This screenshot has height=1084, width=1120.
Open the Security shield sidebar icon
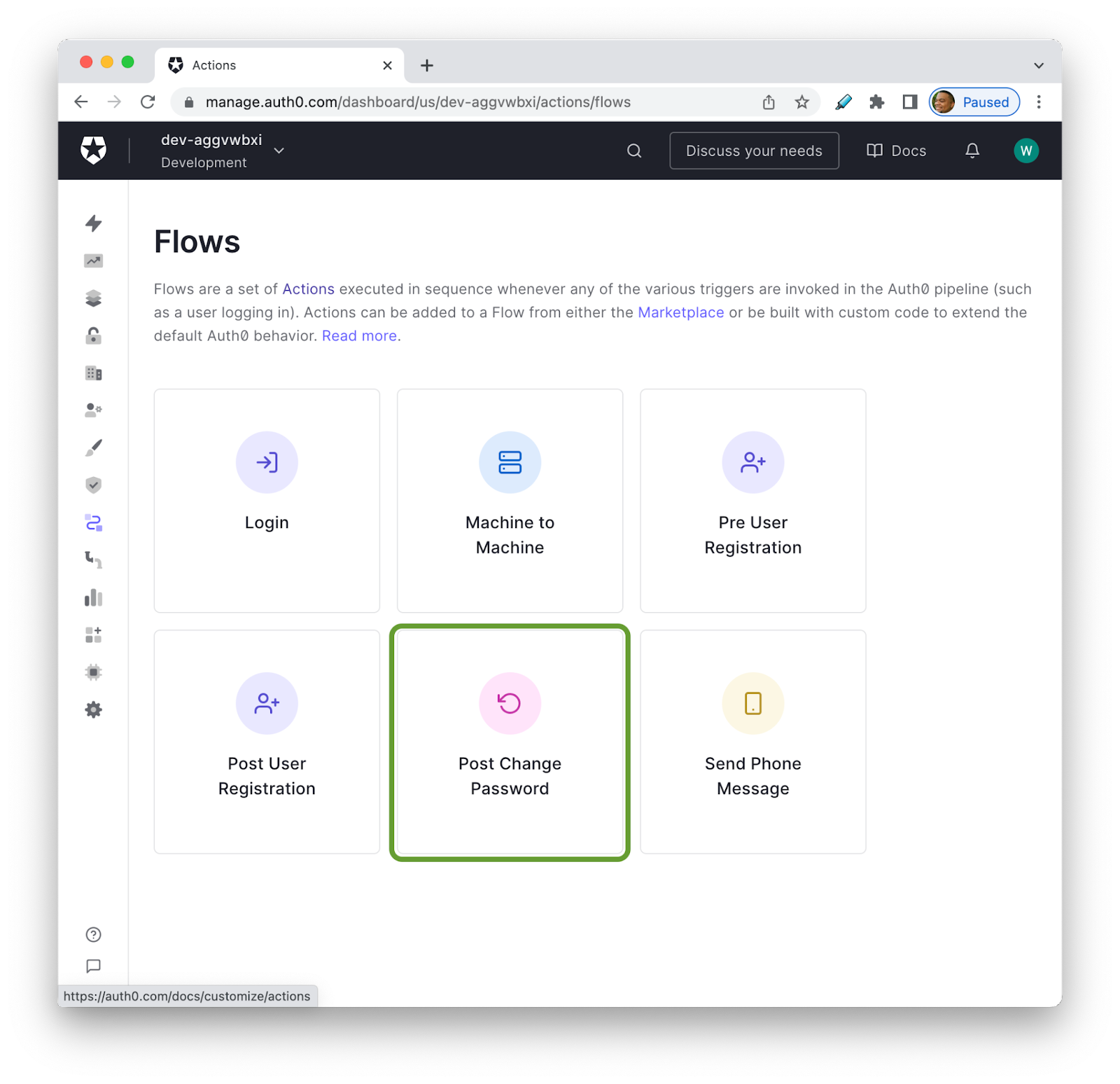(x=93, y=485)
